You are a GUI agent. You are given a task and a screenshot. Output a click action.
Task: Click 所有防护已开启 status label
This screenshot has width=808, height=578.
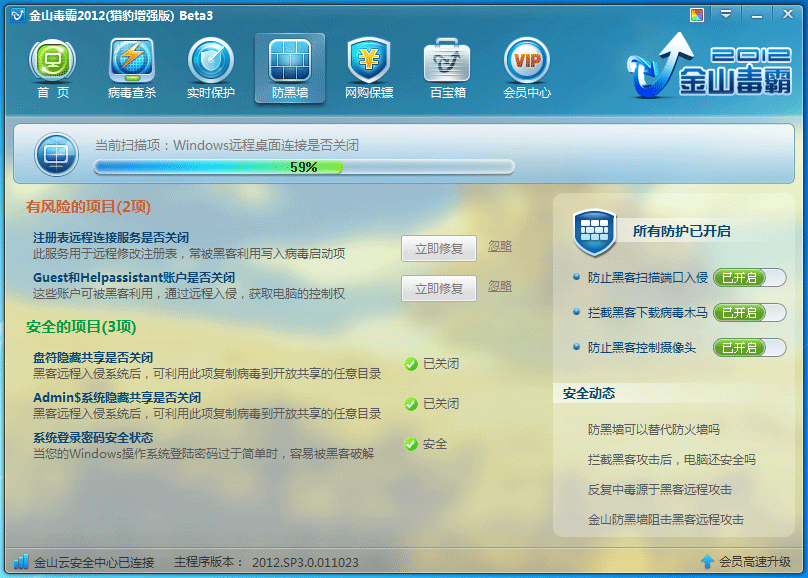click(x=681, y=231)
